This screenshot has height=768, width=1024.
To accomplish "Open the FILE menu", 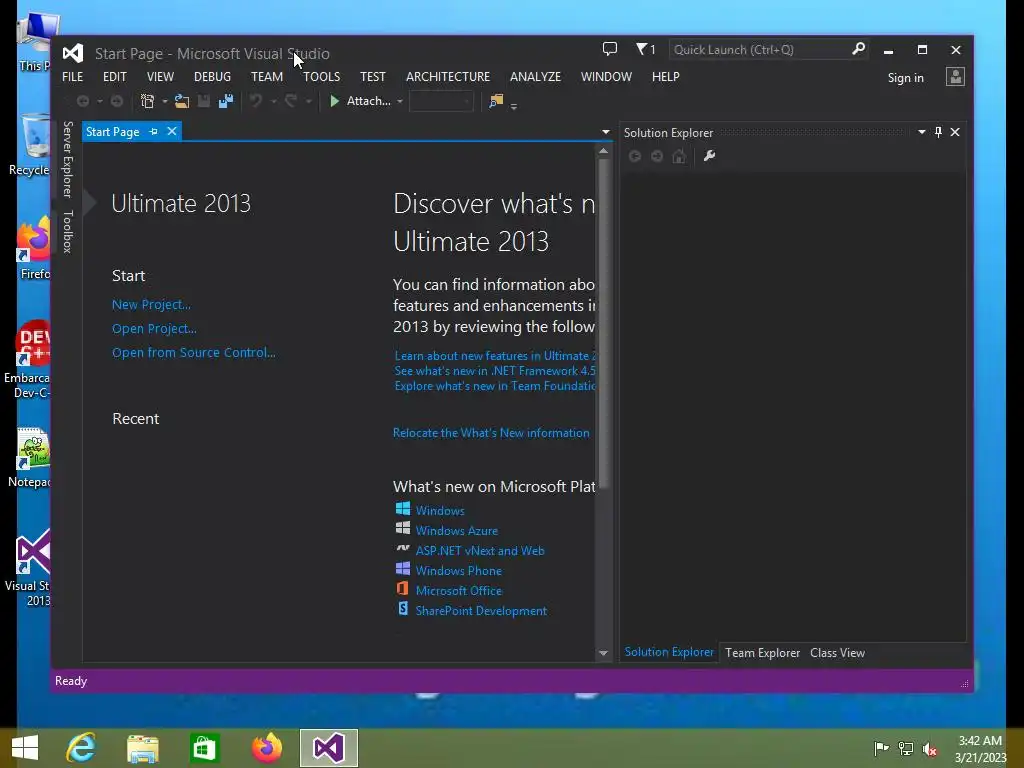I will 72,76.
